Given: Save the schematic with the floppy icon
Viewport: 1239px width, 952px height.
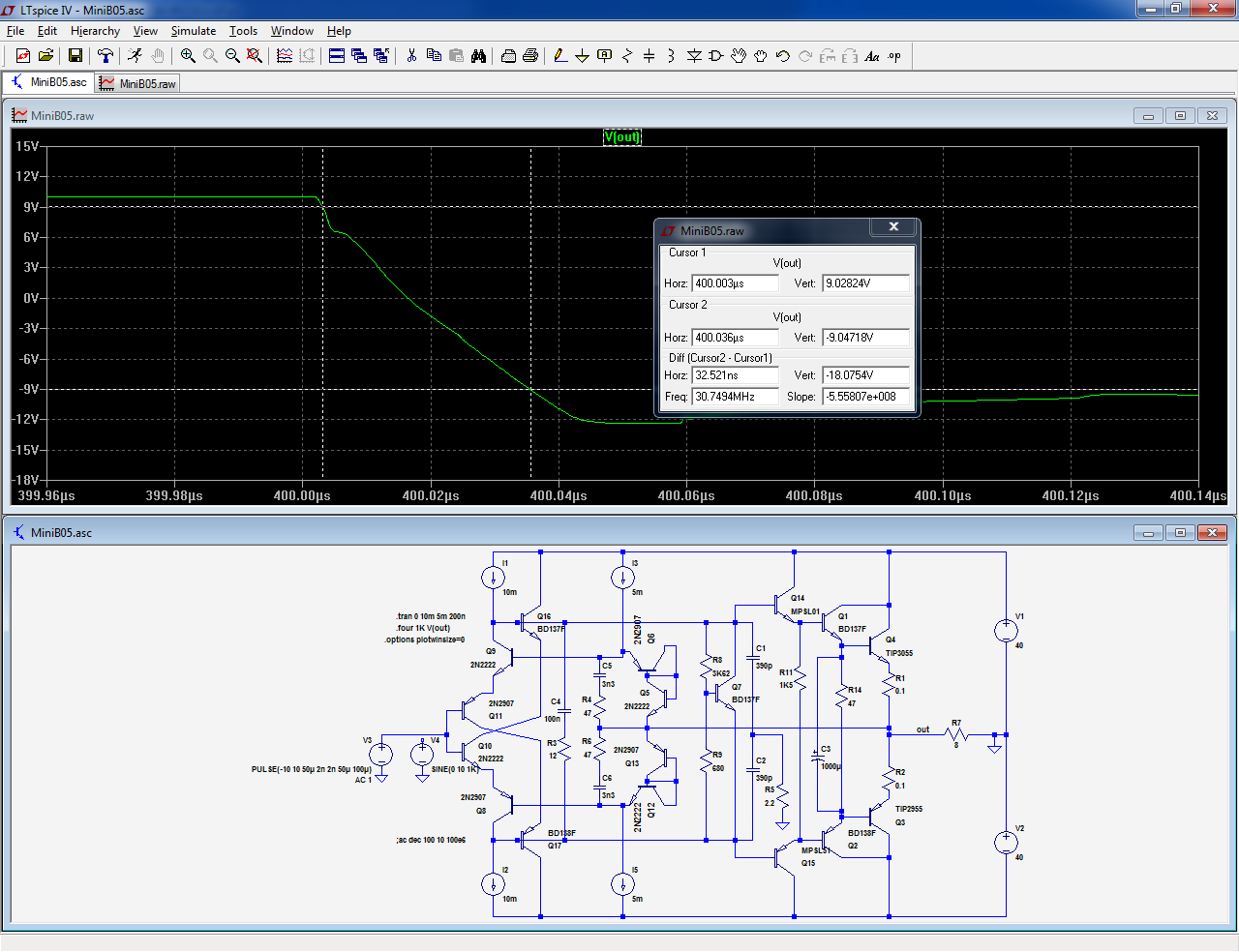Looking at the screenshot, I should coord(75,56).
